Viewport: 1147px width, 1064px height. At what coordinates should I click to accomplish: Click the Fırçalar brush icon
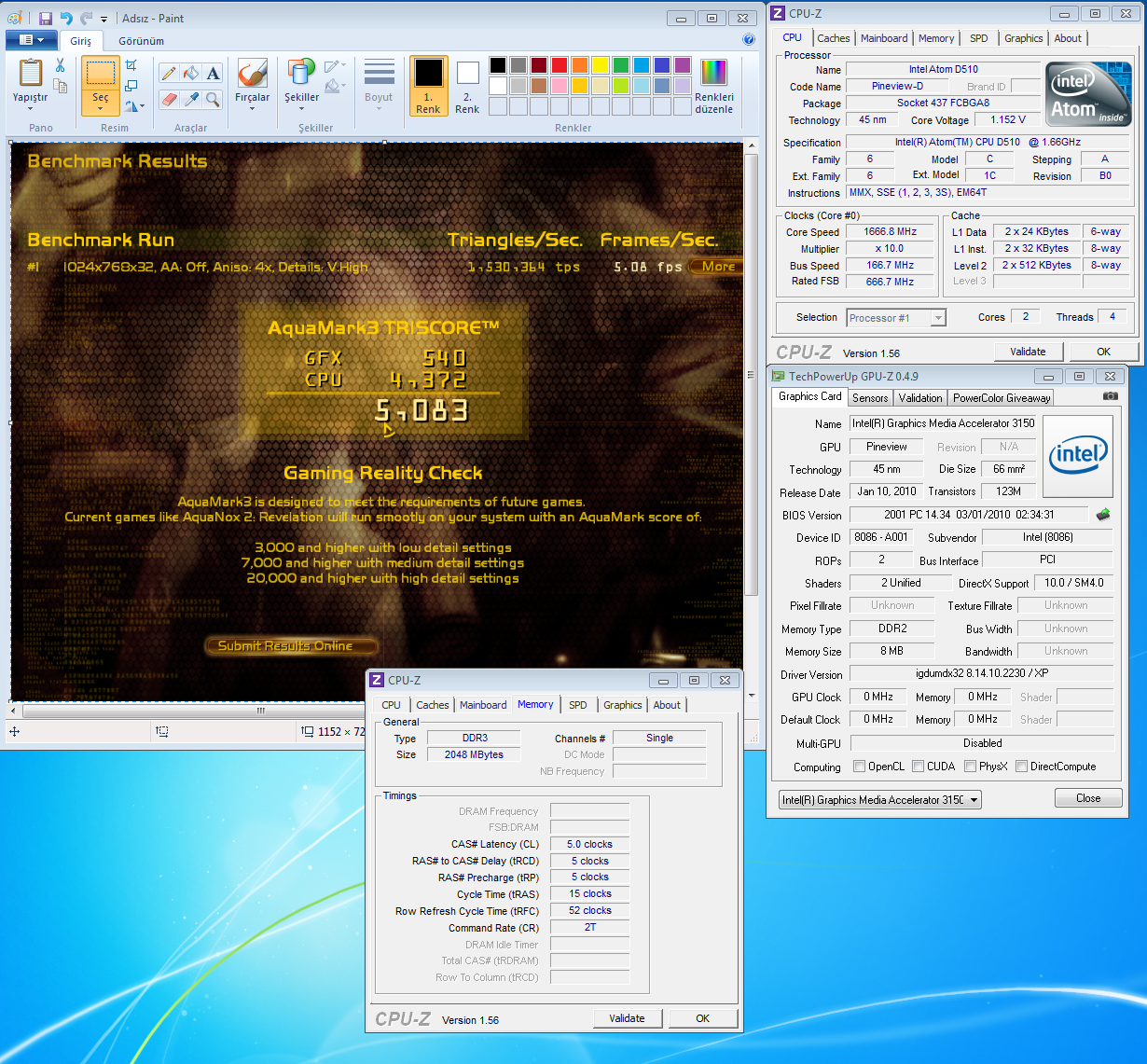(x=252, y=73)
